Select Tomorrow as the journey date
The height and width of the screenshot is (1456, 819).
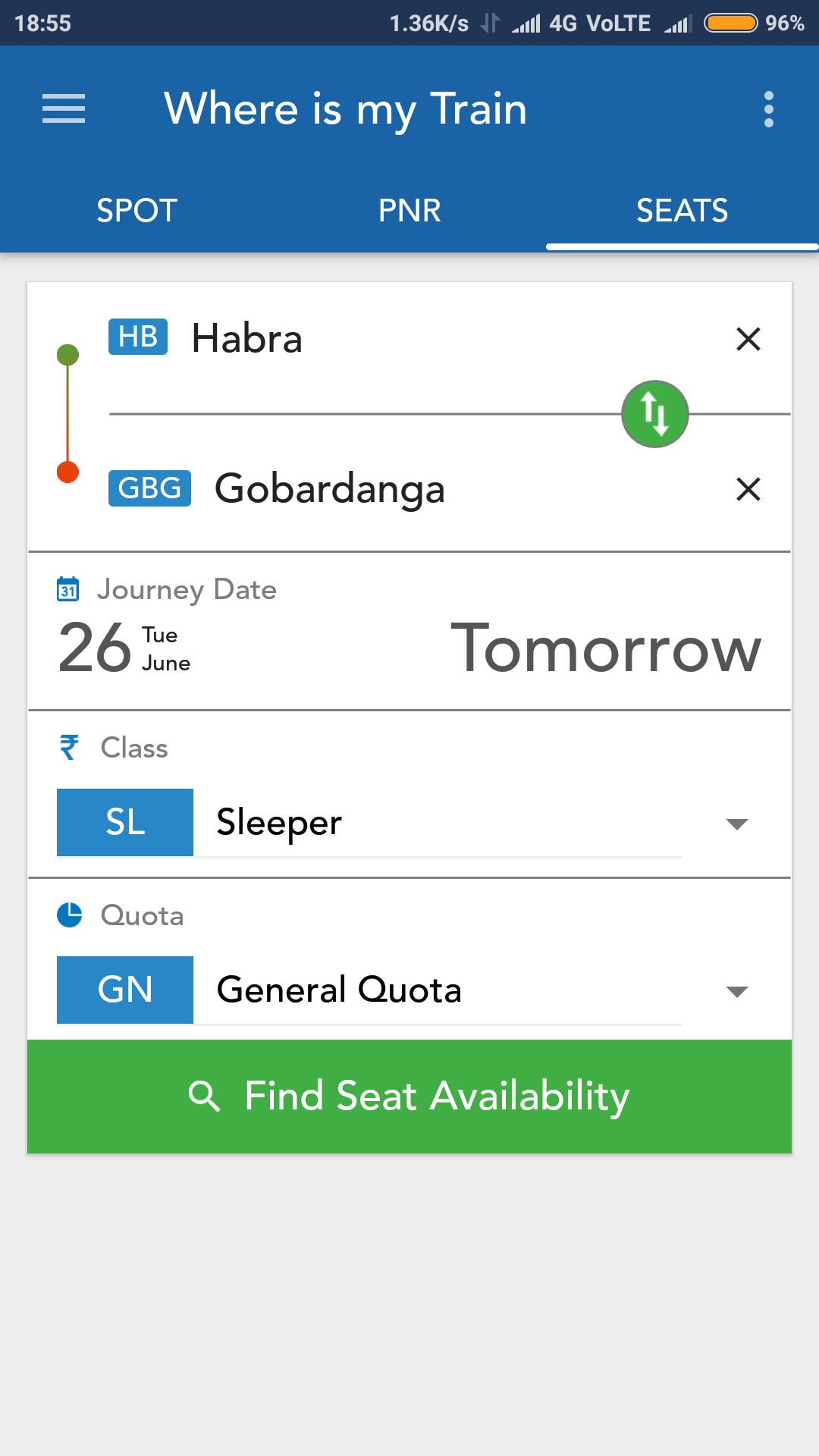[605, 648]
